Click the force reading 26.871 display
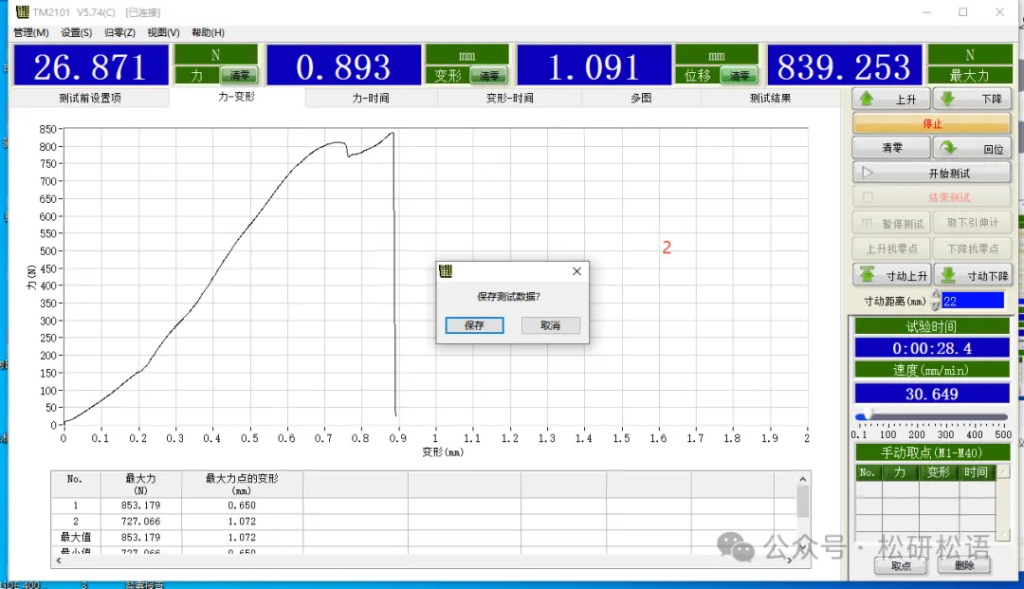This screenshot has height=589, width=1024. pyautogui.click(x=91, y=66)
